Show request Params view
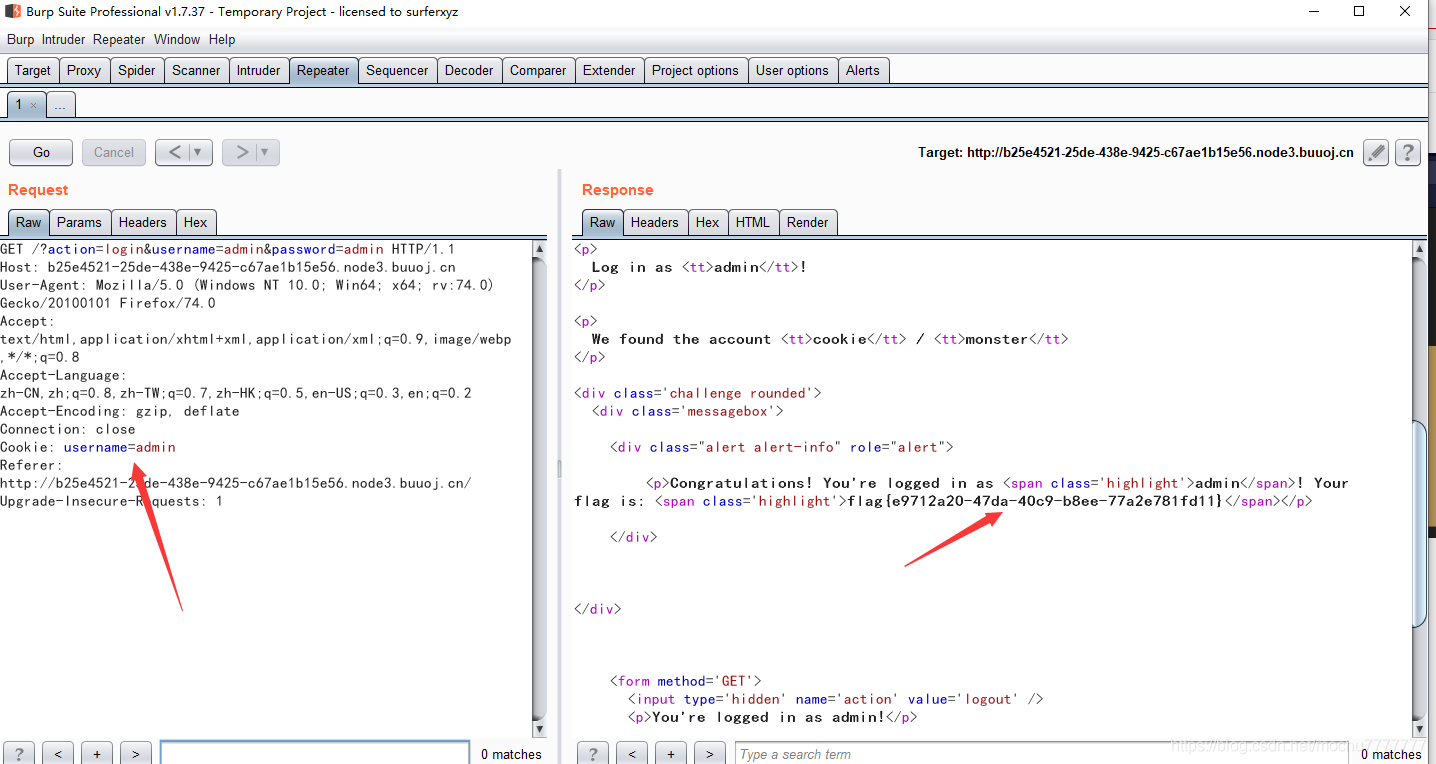 pos(79,222)
